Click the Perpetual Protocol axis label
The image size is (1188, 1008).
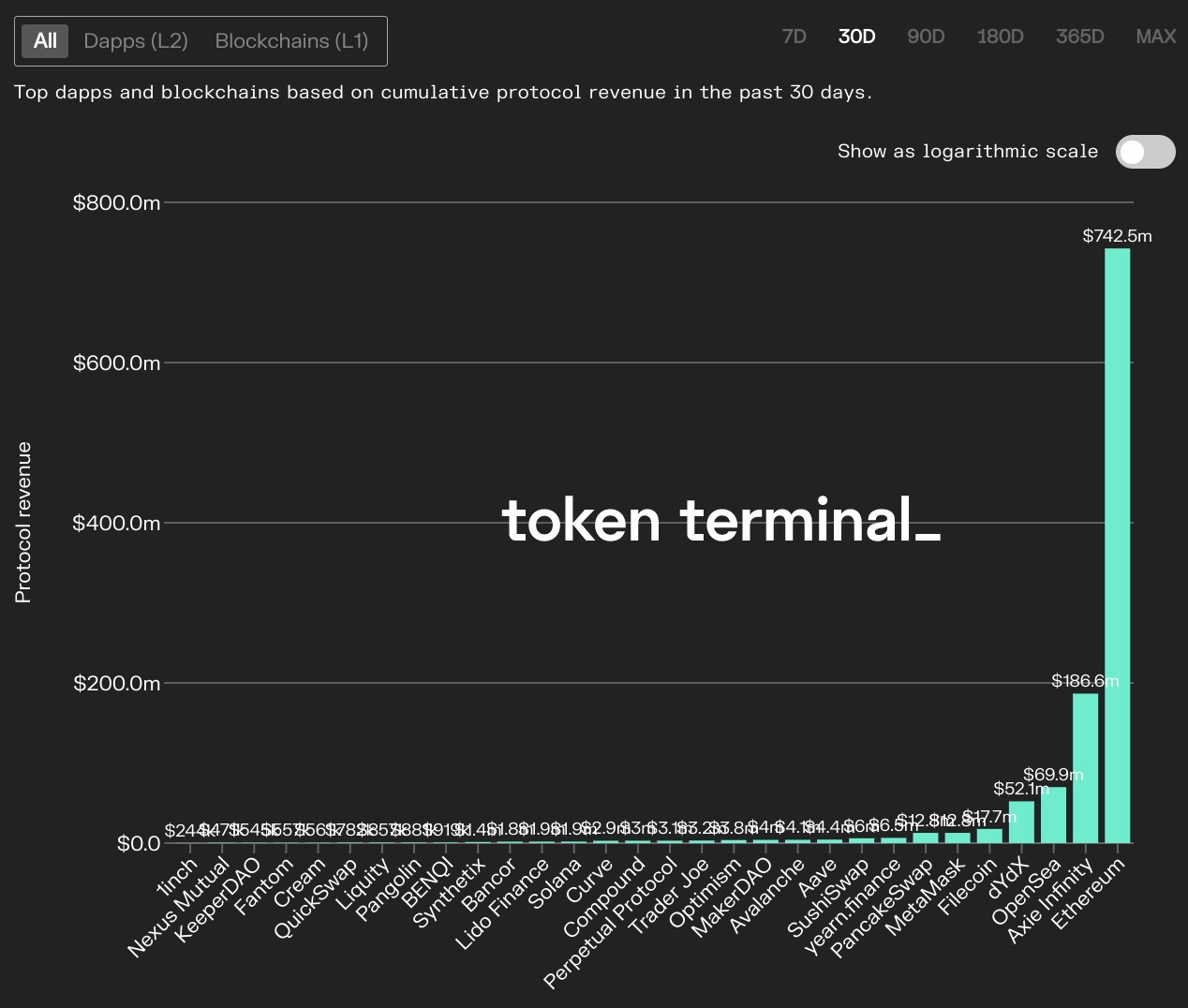(610, 924)
